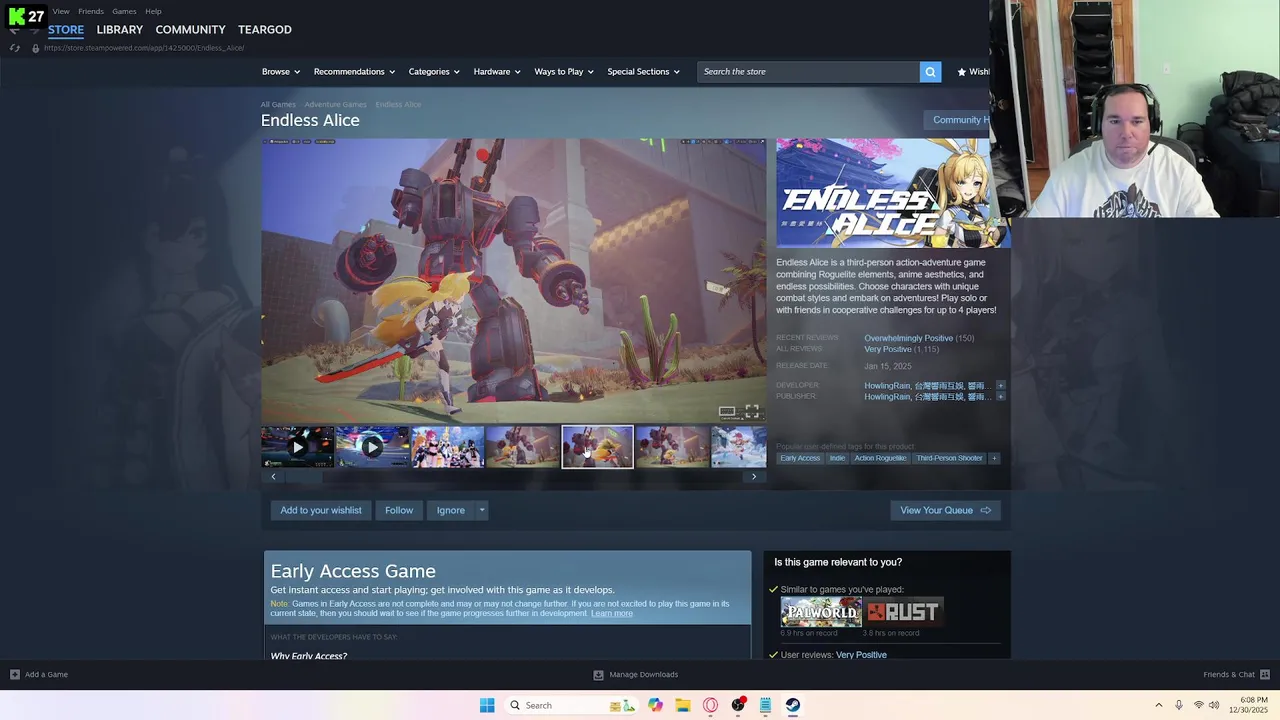Click the Steam back navigation arrow
This screenshot has width=1280, height=720.
[14, 30]
